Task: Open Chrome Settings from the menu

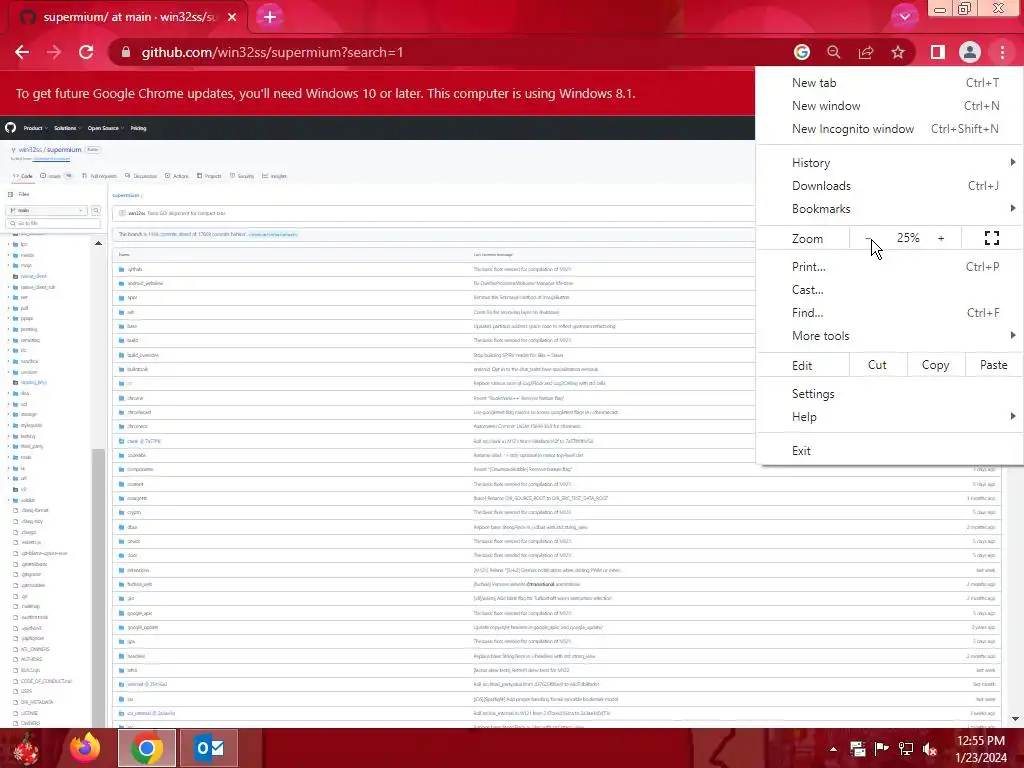Action: pos(889,393)
